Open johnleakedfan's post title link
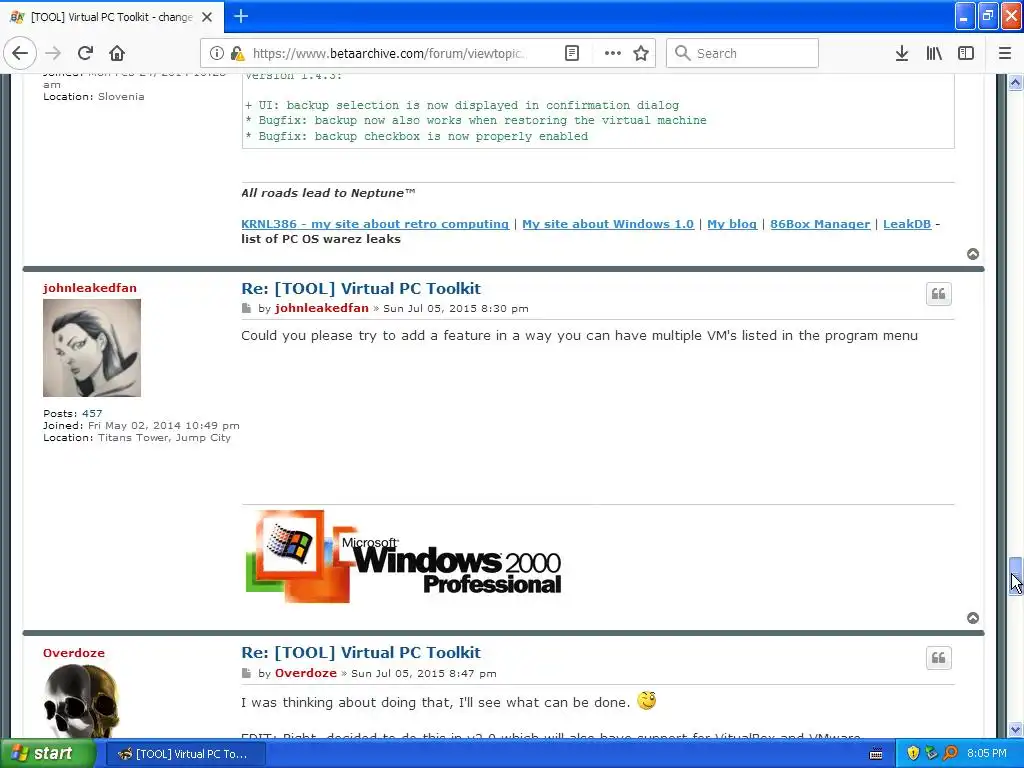1024x768 pixels. 361,289
